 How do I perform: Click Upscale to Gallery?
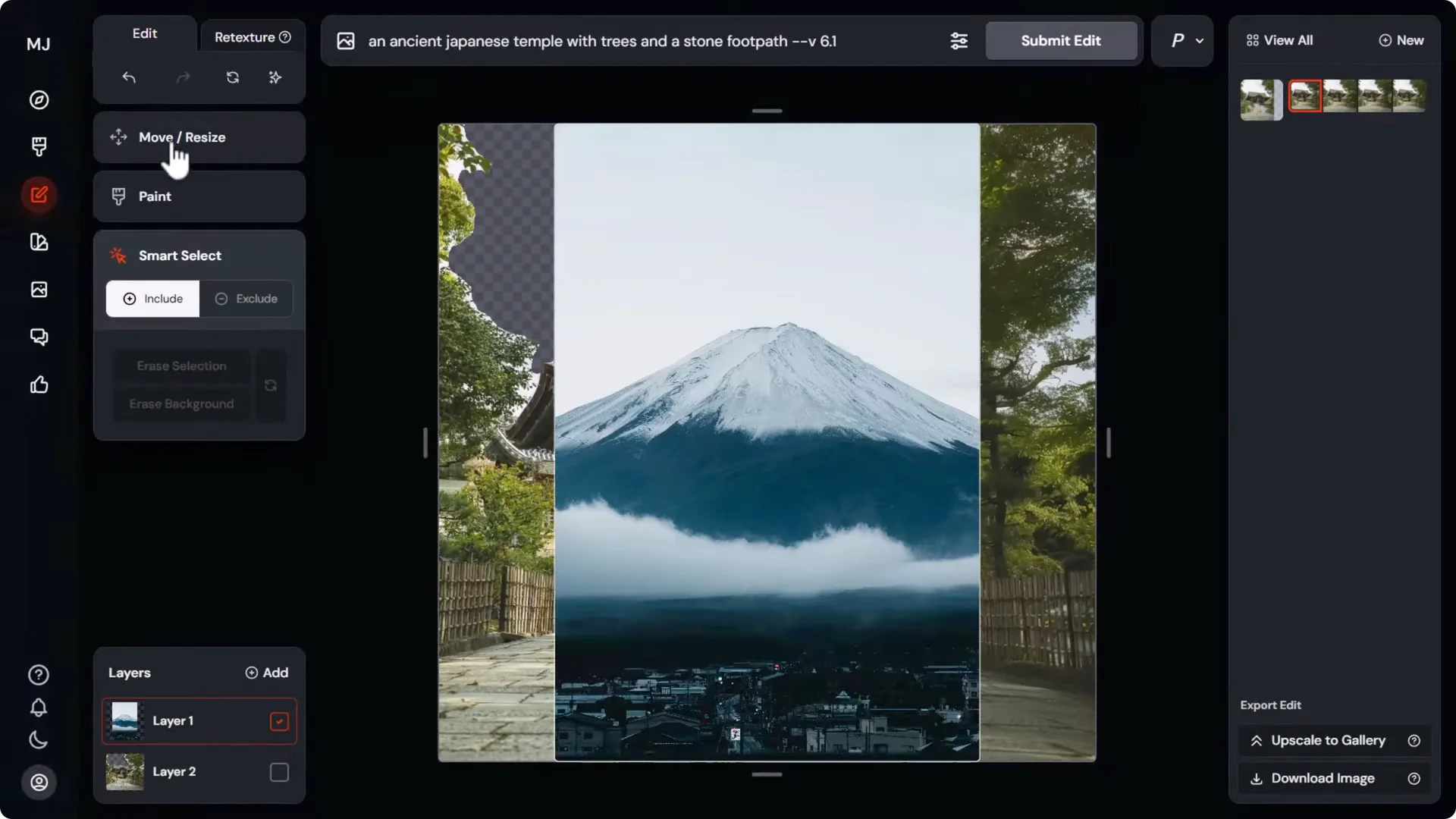(1332, 740)
